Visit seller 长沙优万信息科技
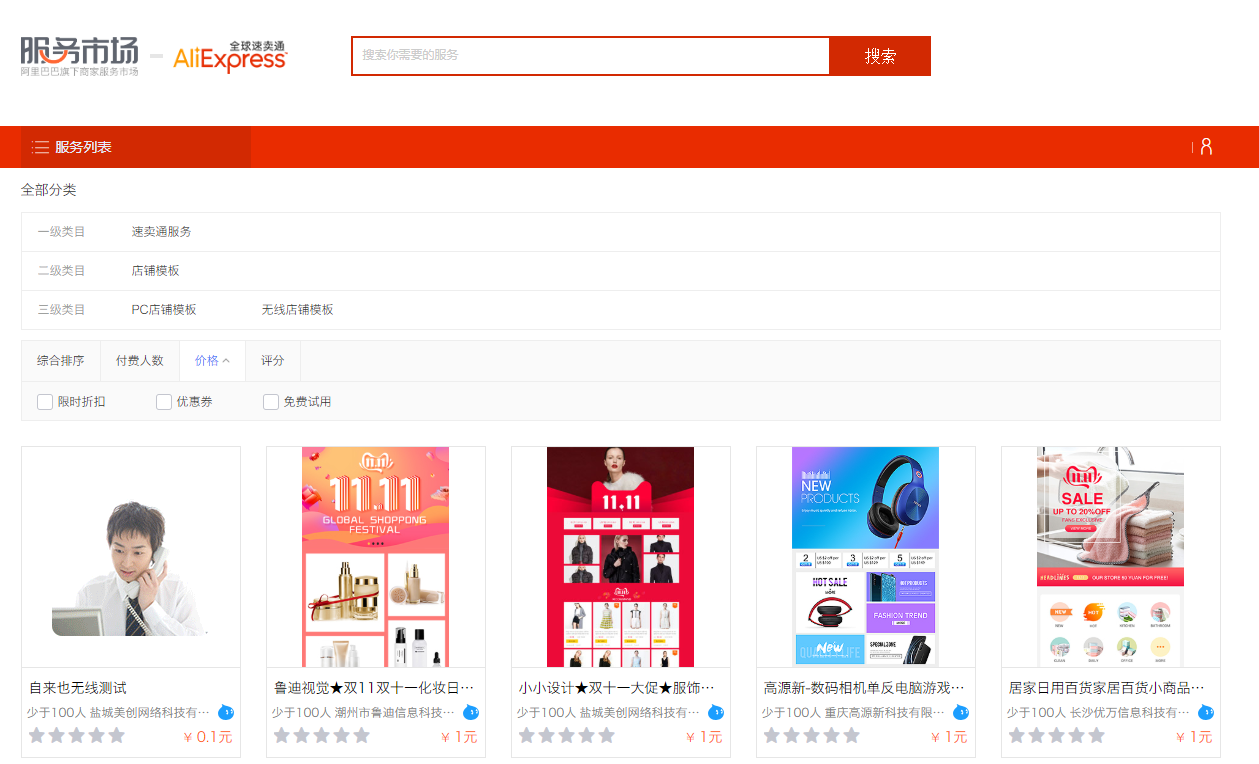 point(1131,713)
